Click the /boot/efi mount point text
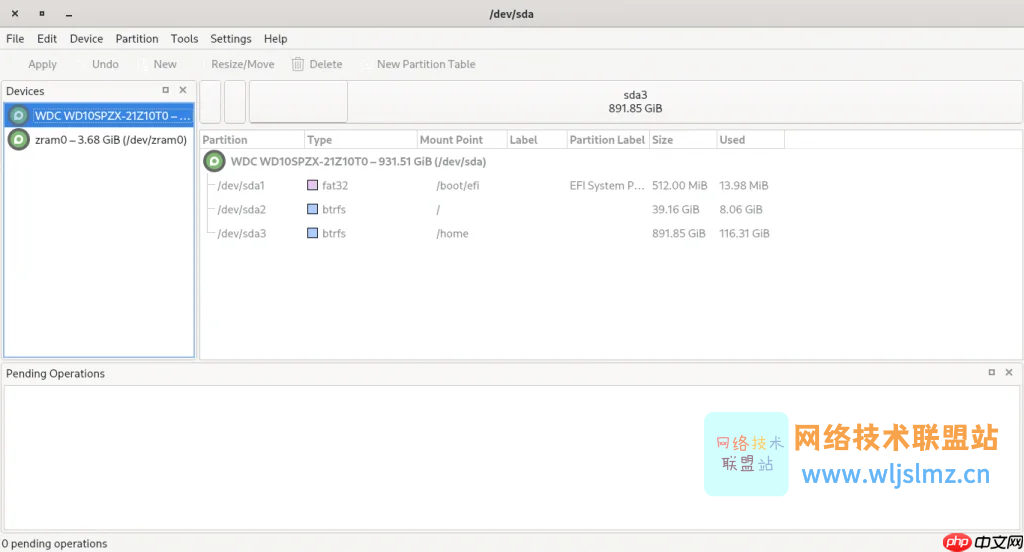This screenshot has height=552, width=1024. pyautogui.click(x=458, y=186)
